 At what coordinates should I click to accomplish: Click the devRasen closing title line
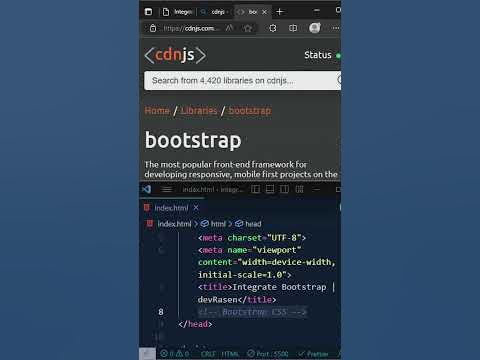point(237,300)
